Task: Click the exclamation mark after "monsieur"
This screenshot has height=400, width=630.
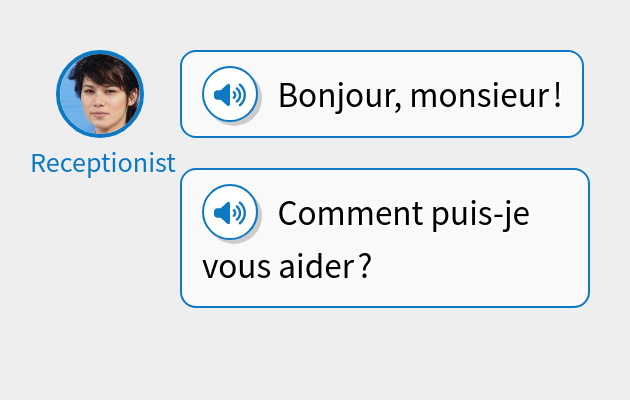Action: (557, 96)
